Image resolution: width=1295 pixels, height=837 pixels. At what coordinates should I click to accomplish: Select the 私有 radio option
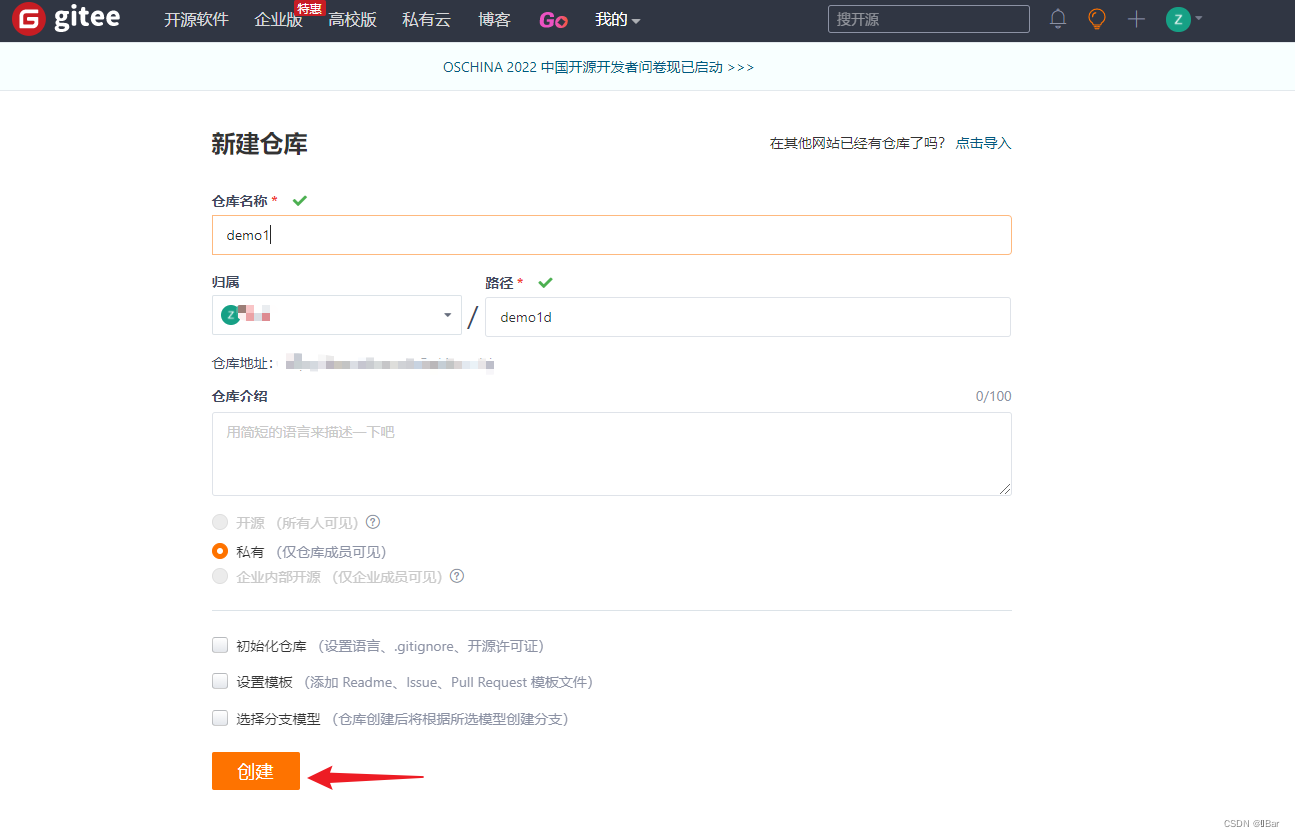[x=220, y=551]
